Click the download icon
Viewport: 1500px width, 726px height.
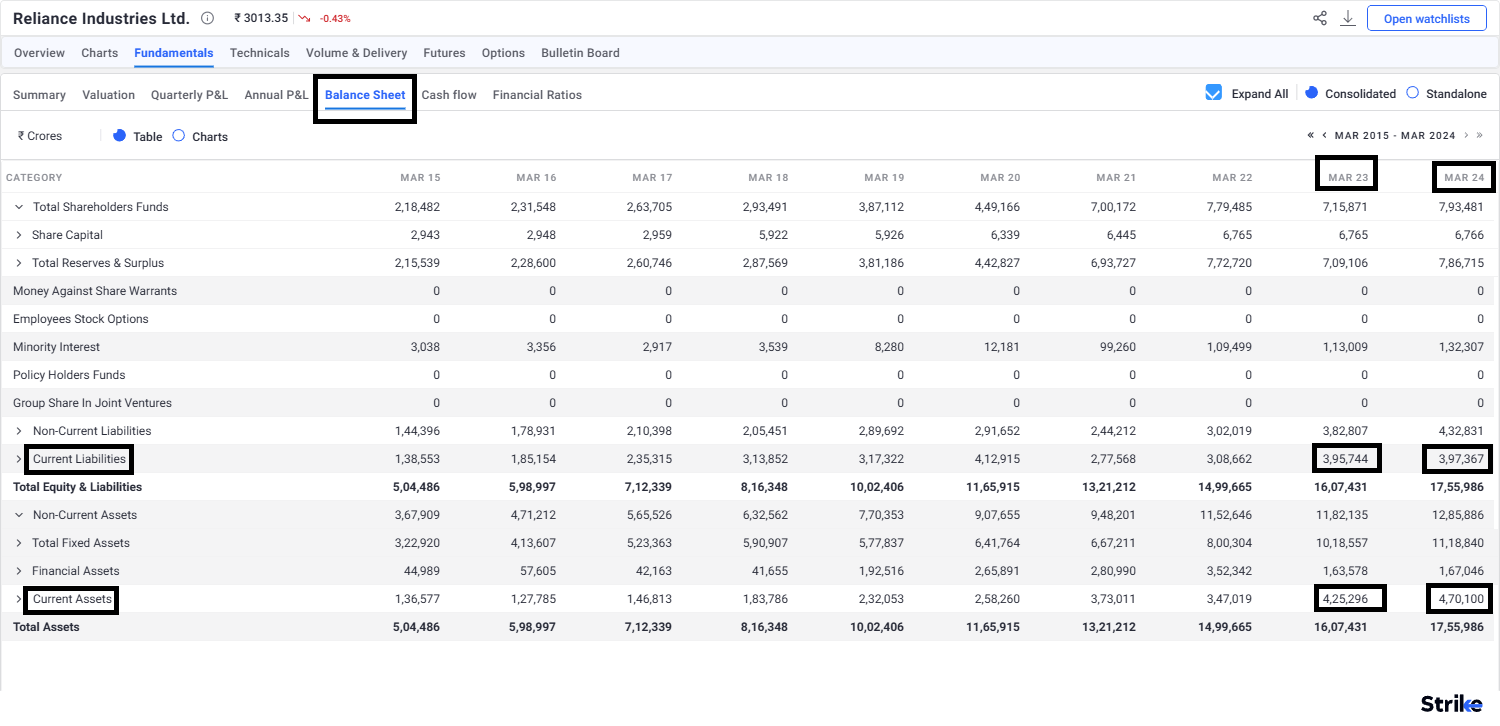(1348, 18)
